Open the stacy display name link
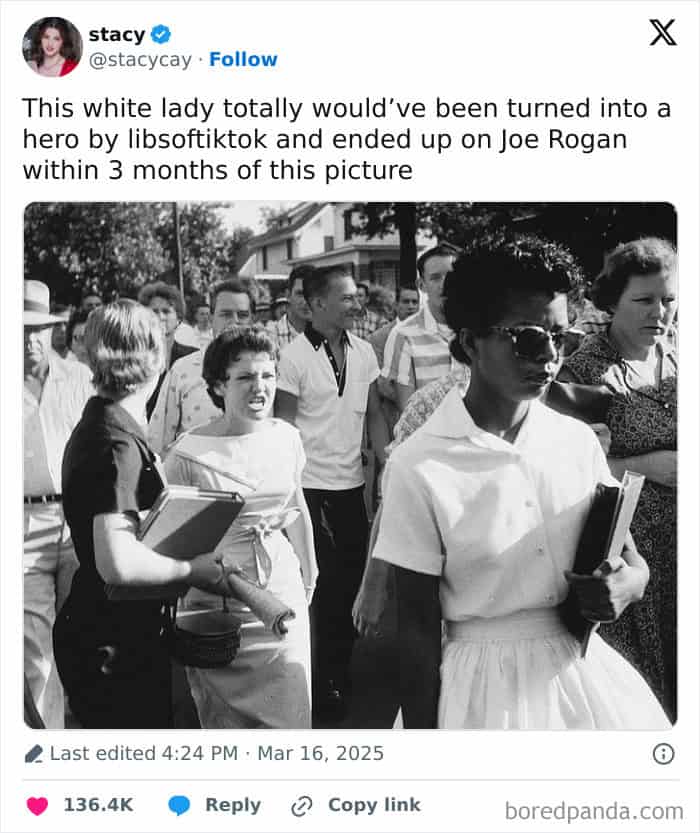Viewport: 700px width, 833px height. 116,35
